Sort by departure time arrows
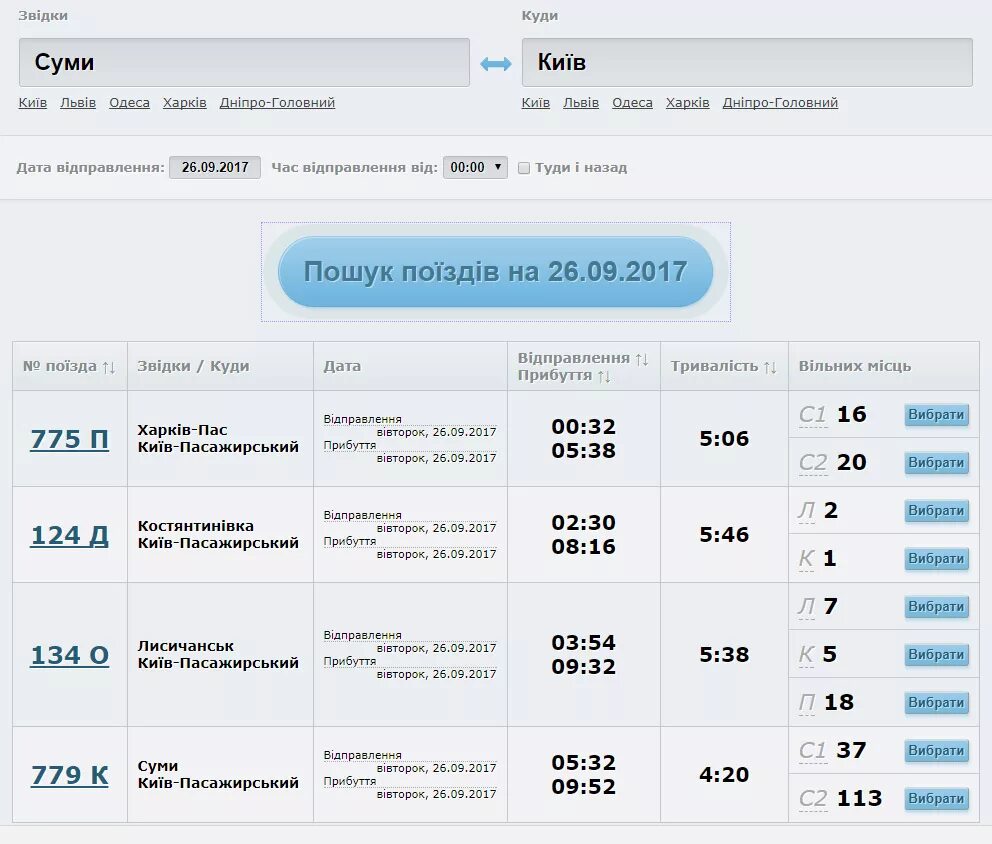The width and height of the screenshot is (992, 844). click(642, 359)
